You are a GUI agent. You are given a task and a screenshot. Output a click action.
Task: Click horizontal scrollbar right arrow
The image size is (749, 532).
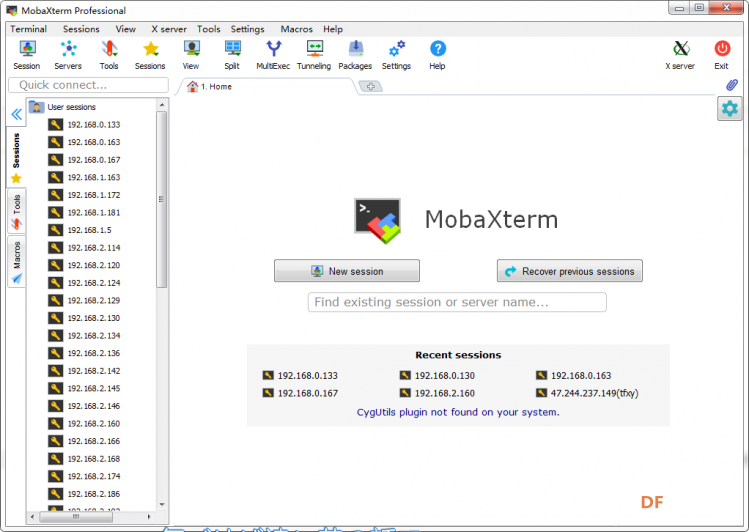point(149,517)
